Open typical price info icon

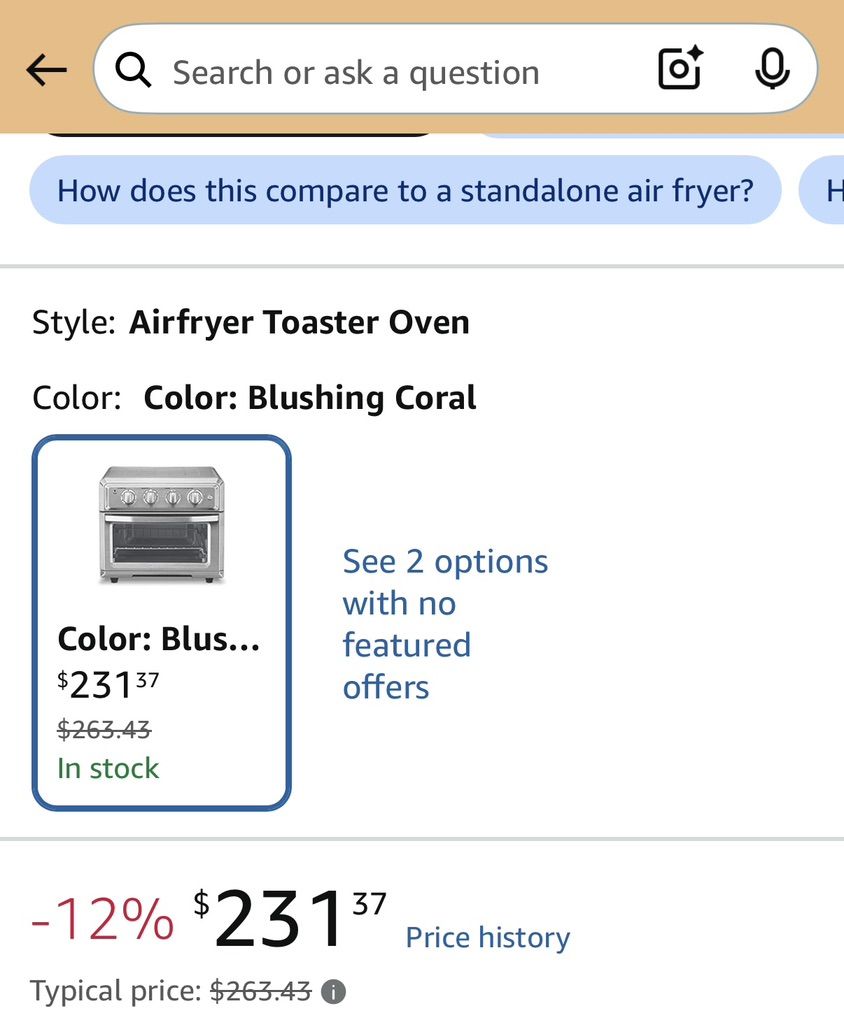point(333,992)
